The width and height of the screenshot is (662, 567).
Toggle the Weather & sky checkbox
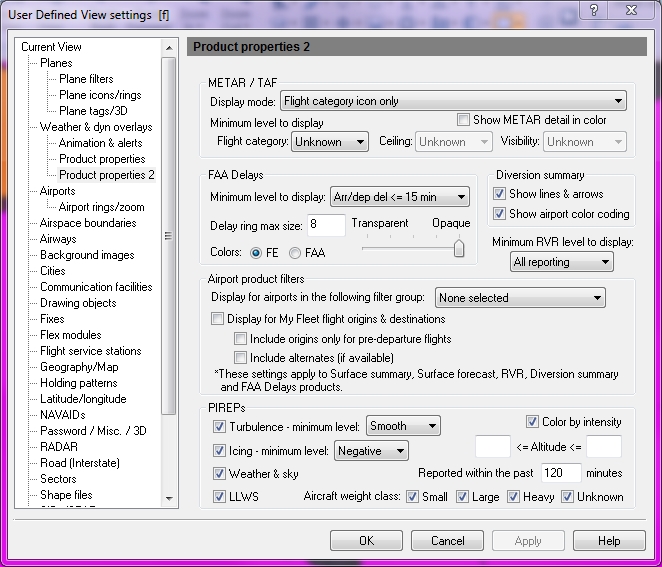click(x=219, y=473)
